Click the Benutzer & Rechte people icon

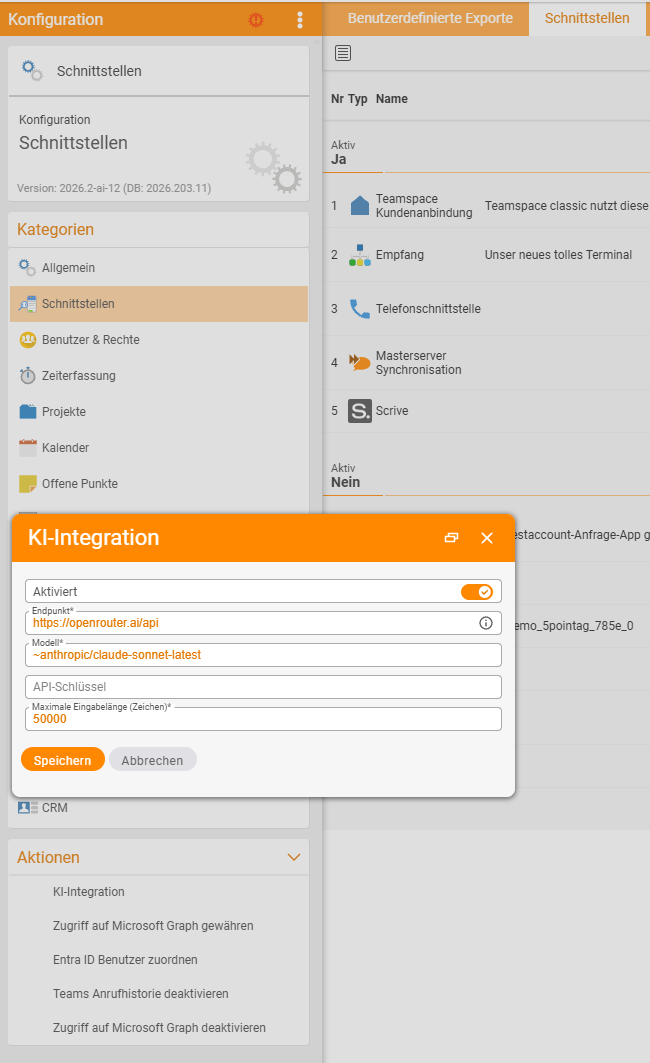pyautogui.click(x=28, y=340)
